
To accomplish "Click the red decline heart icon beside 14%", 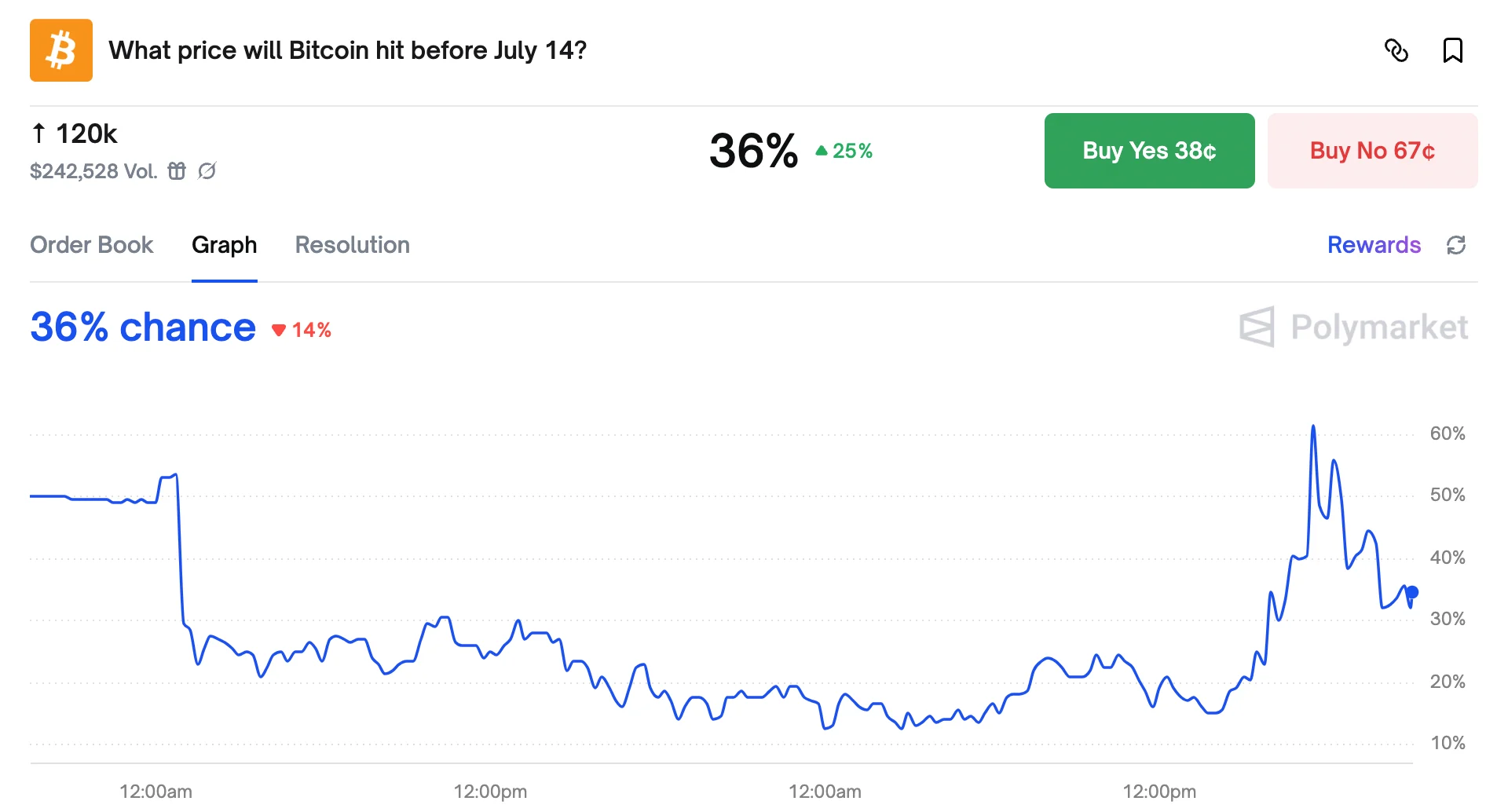I will pos(279,331).
